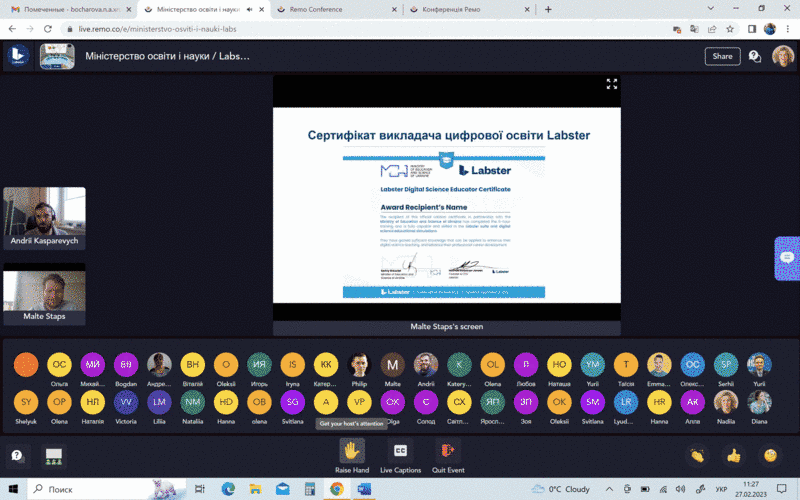The height and width of the screenshot is (500, 800).
Task: Click the Quit Event icon
Action: 448,451
